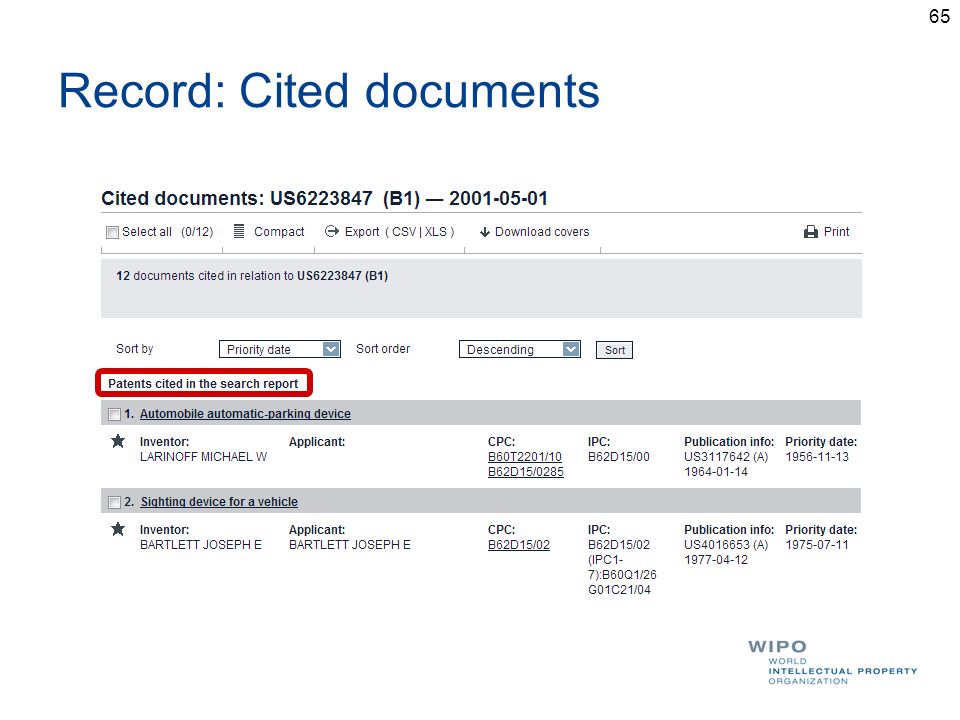Tick the Select all checkbox

[x=112, y=232]
